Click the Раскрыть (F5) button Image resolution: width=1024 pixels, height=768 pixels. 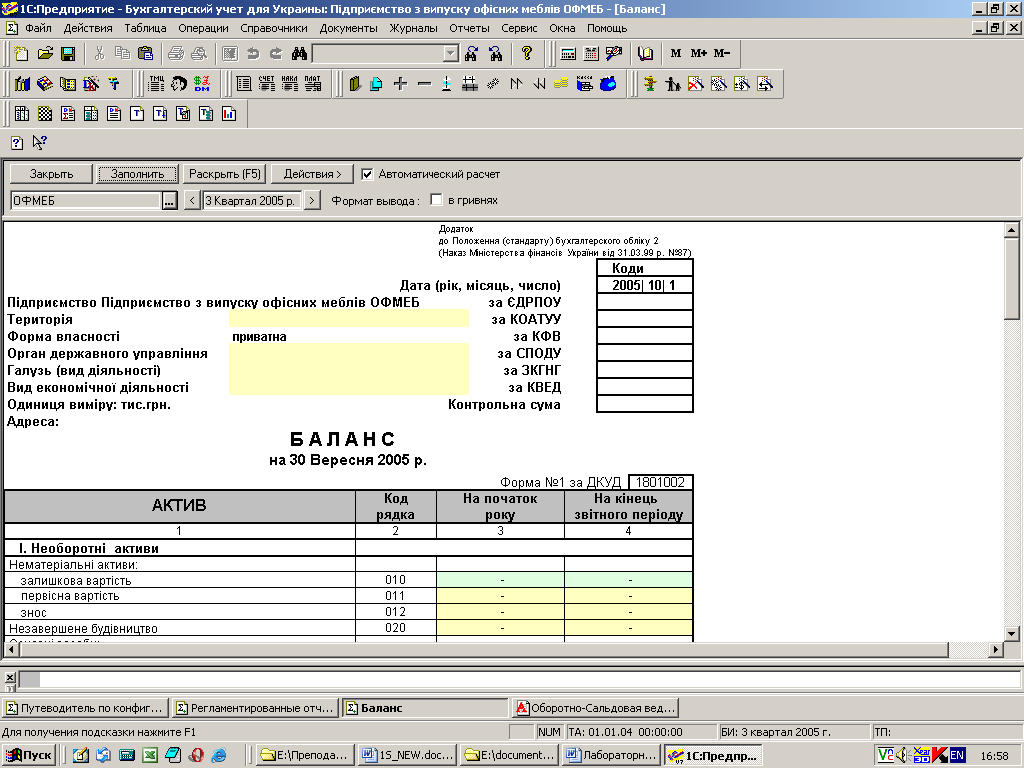[225, 174]
